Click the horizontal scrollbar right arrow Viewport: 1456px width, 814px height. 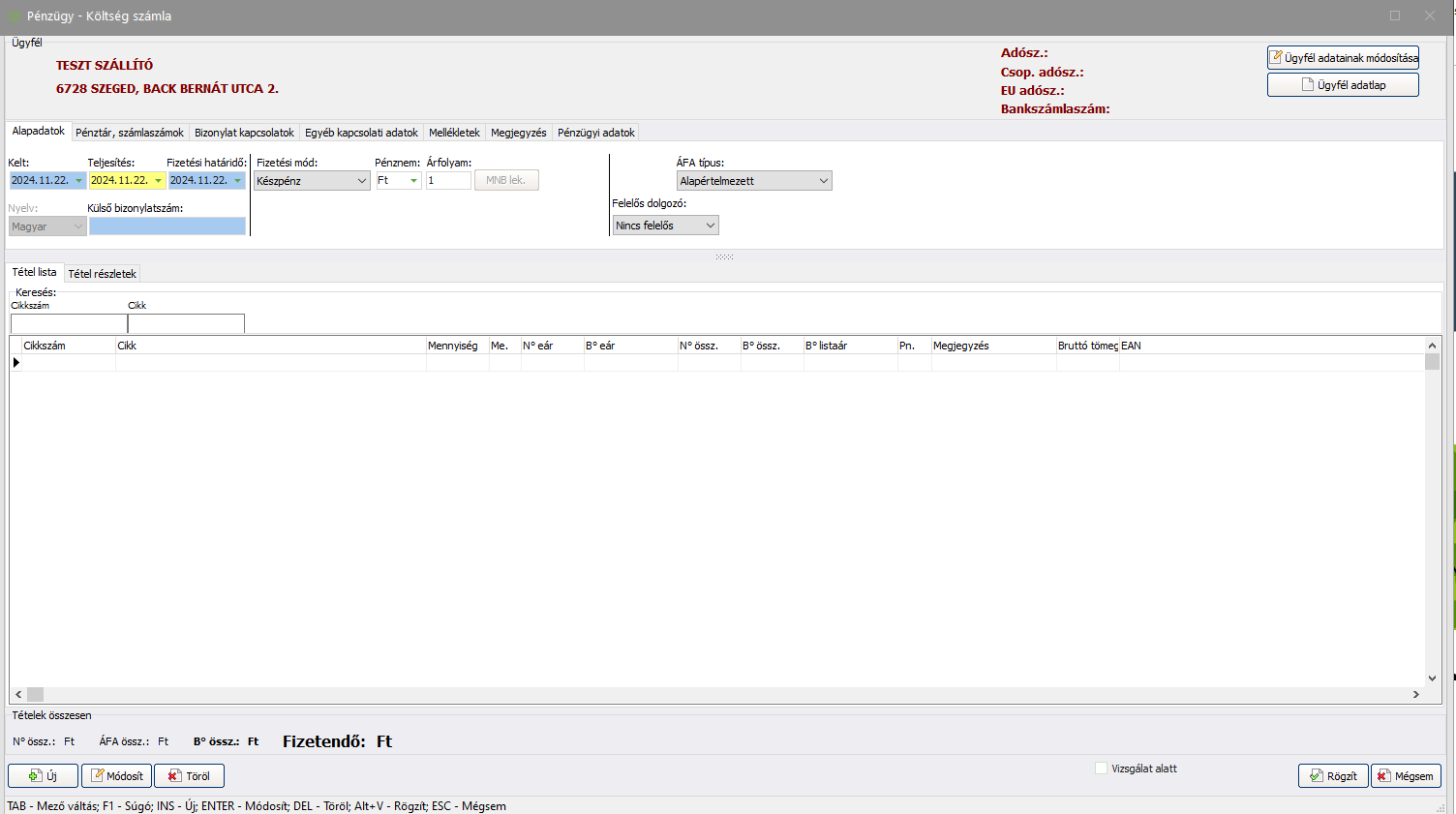[1415, 695]
